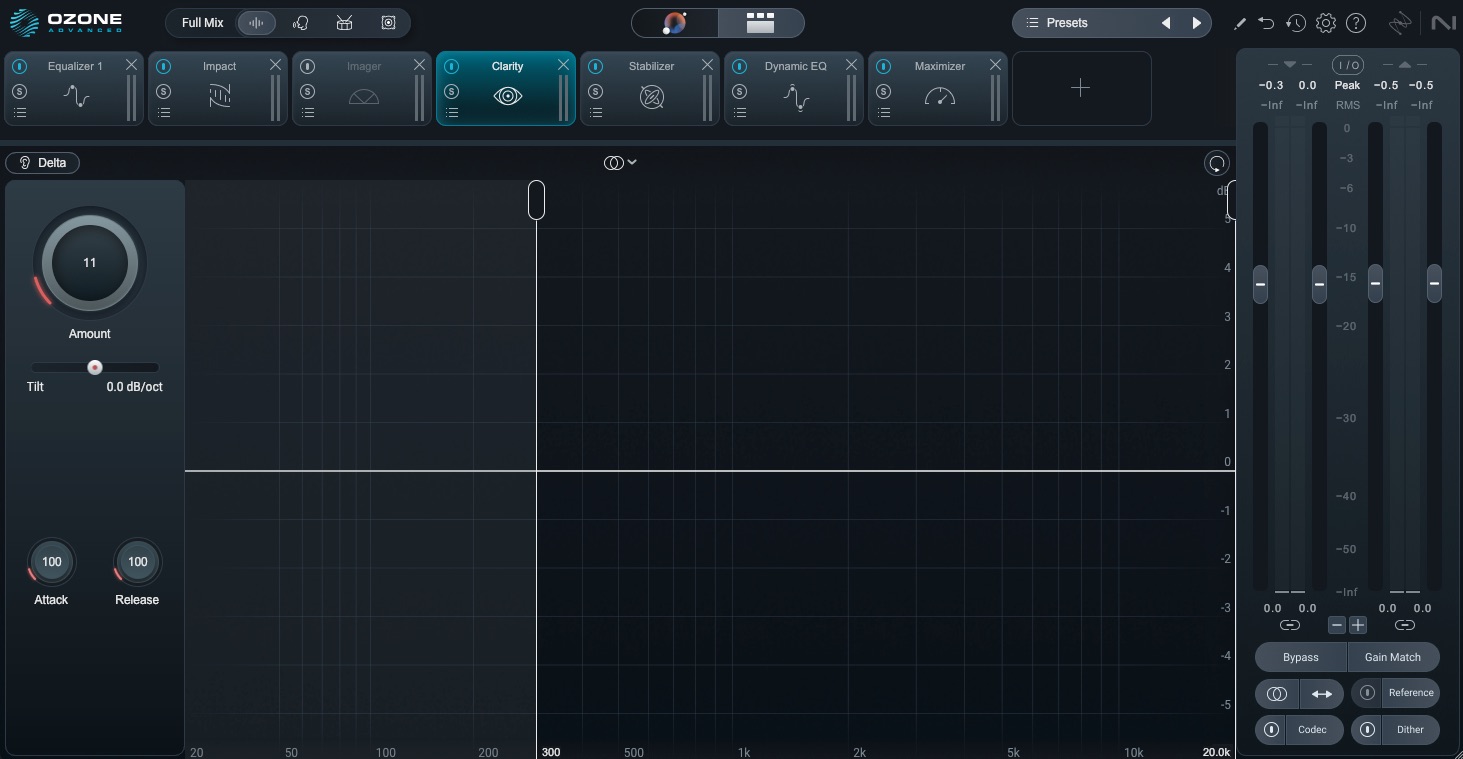The image size is (1463, 759).
Task: Open the undo history clock icon
Action: point(1296,23)
